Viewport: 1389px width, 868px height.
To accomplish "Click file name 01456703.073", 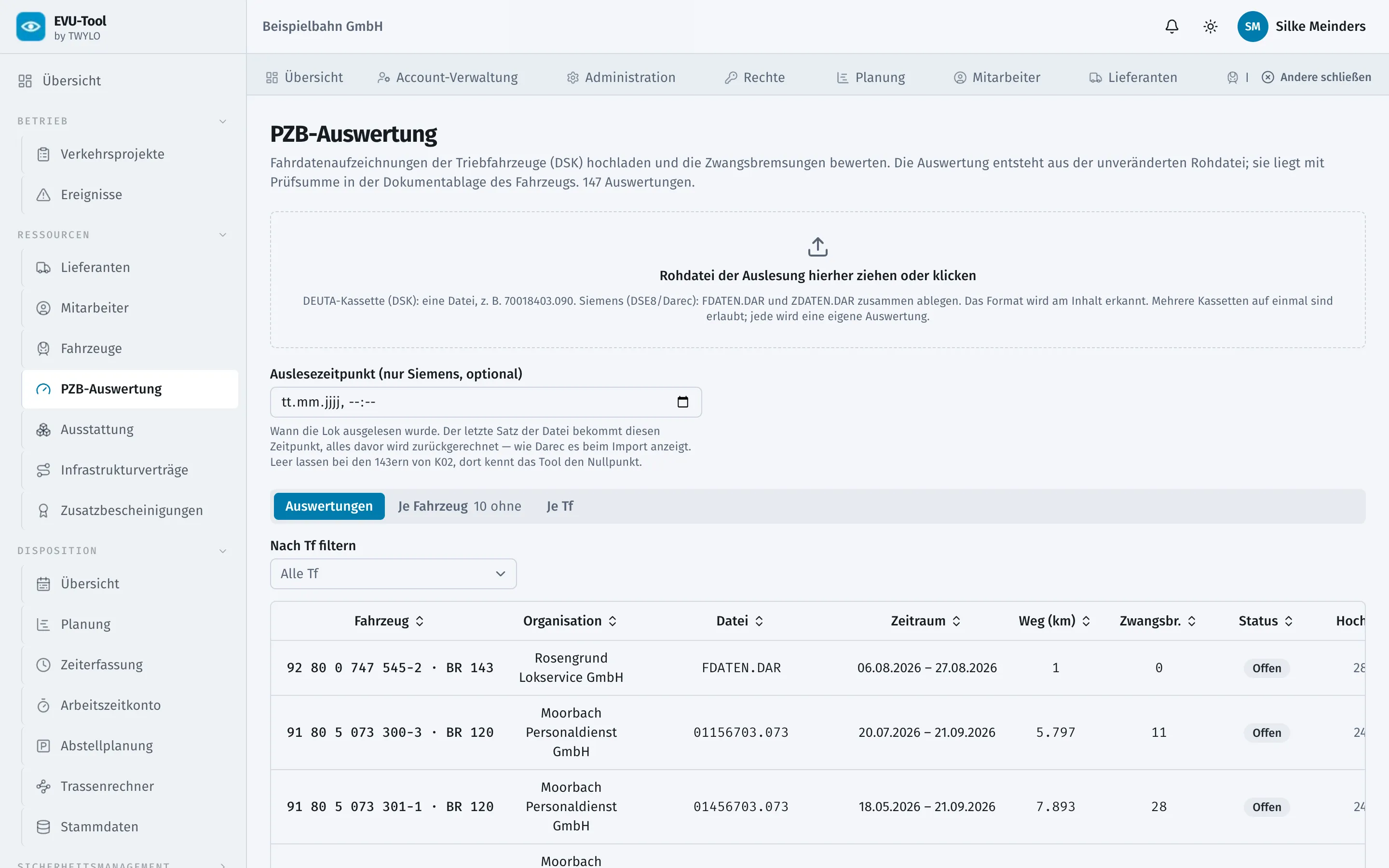I will [x=740, y=807].
